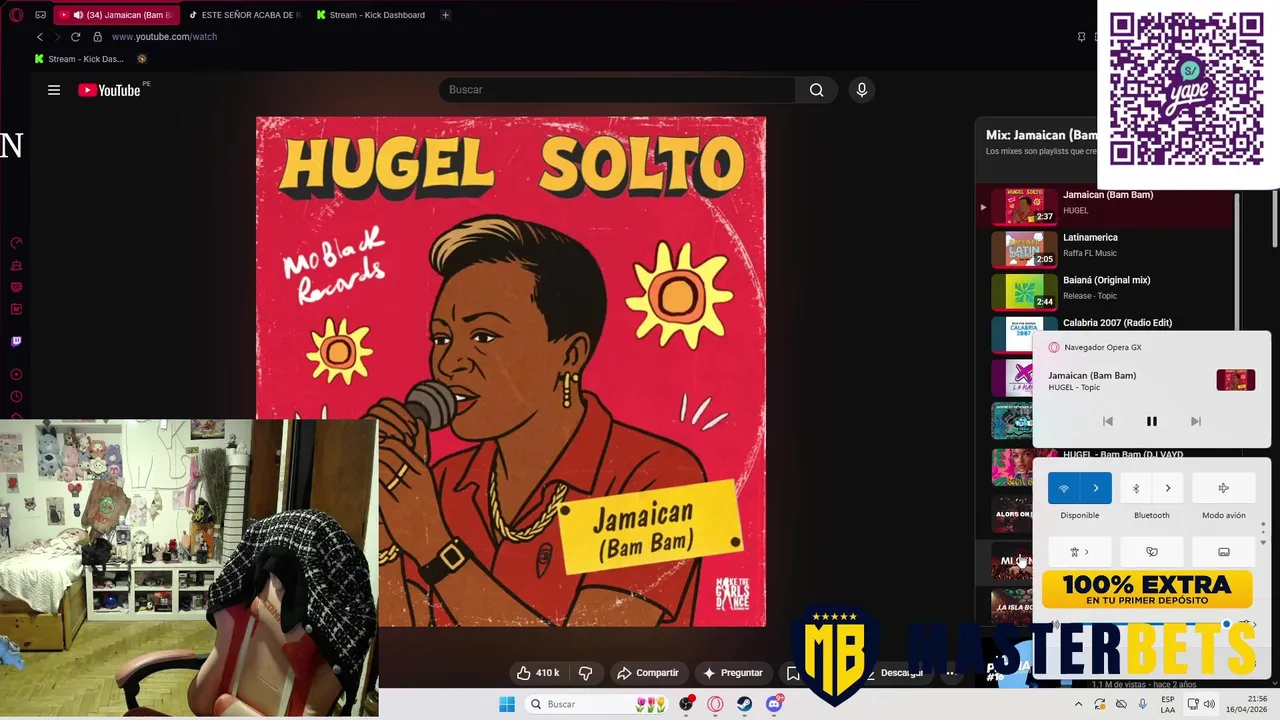Play Baianá (Original mix) in the mix
Image resolution: width=1280 pixels, height=720 pixels.
pos(1110,291)
